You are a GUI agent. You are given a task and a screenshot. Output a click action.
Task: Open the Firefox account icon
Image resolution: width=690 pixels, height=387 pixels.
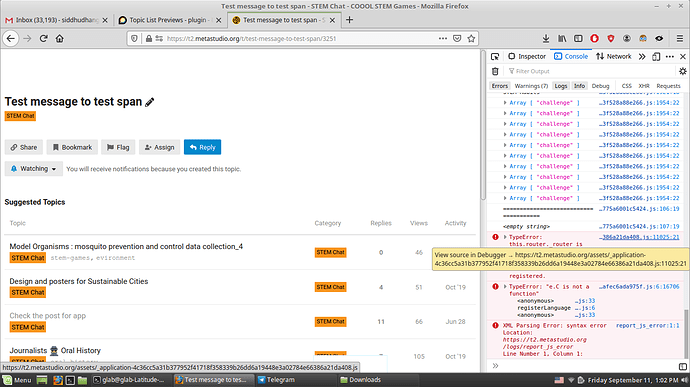tap(627, 39)
